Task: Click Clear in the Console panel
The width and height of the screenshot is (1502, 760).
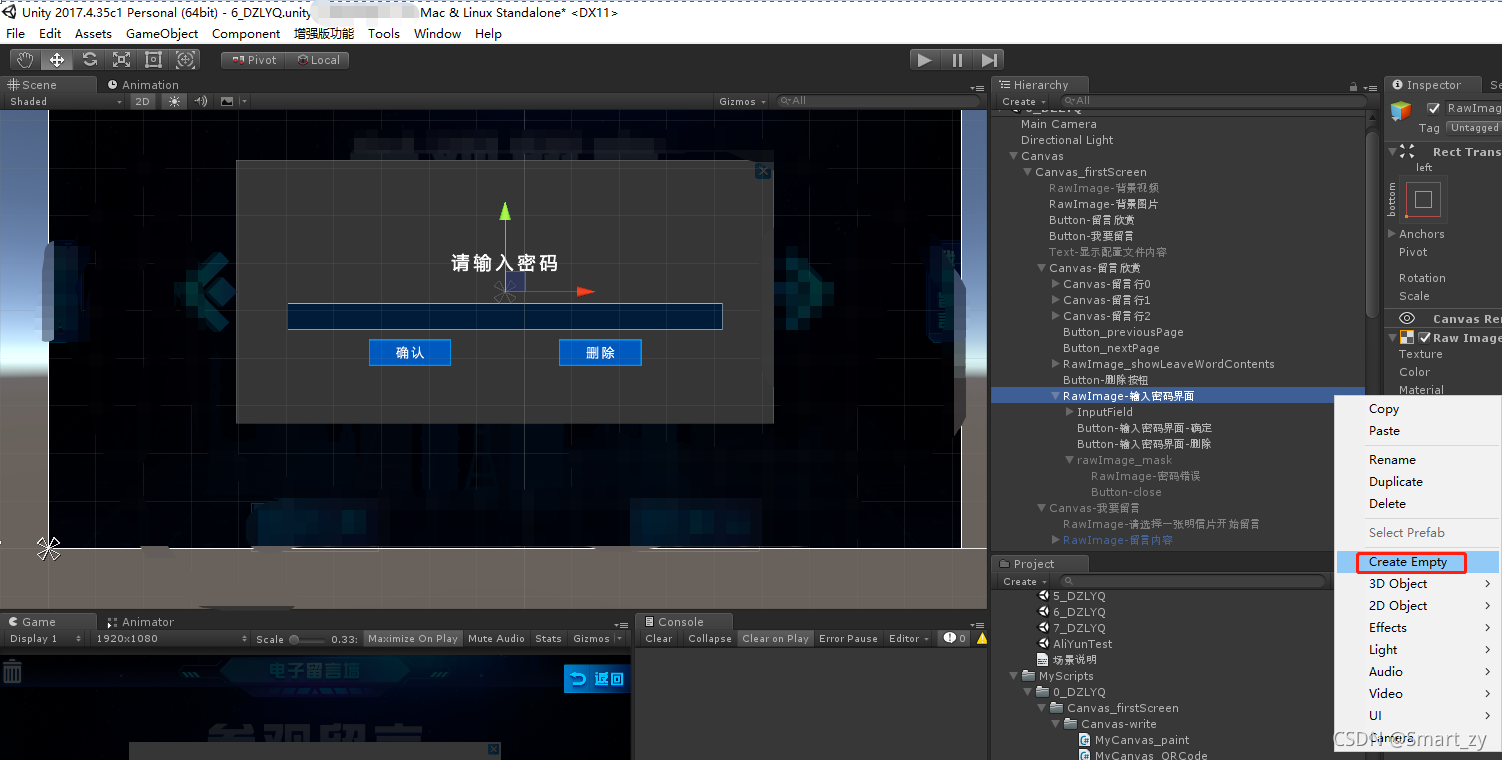Action: coord(657,638)
